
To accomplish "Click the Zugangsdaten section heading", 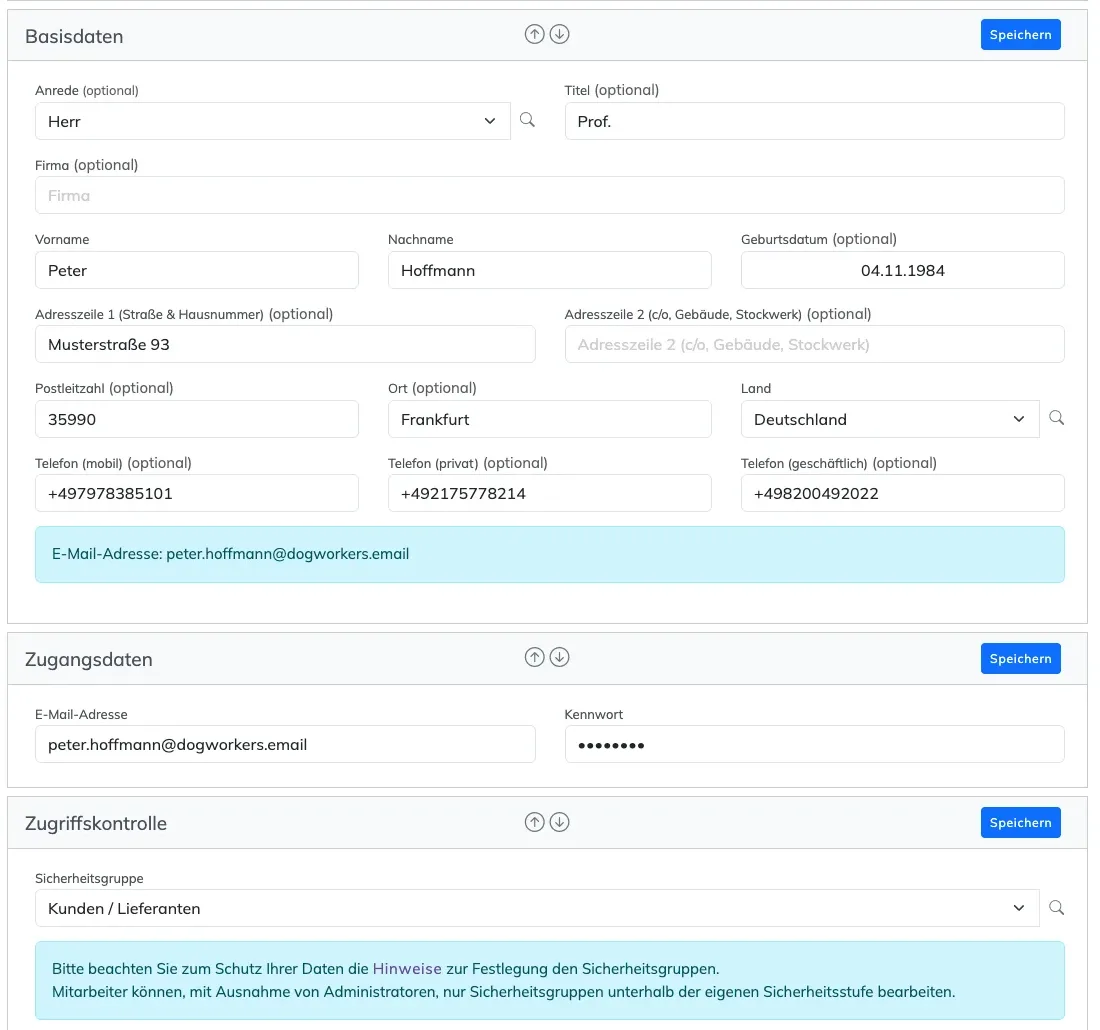I will [89, 660].
